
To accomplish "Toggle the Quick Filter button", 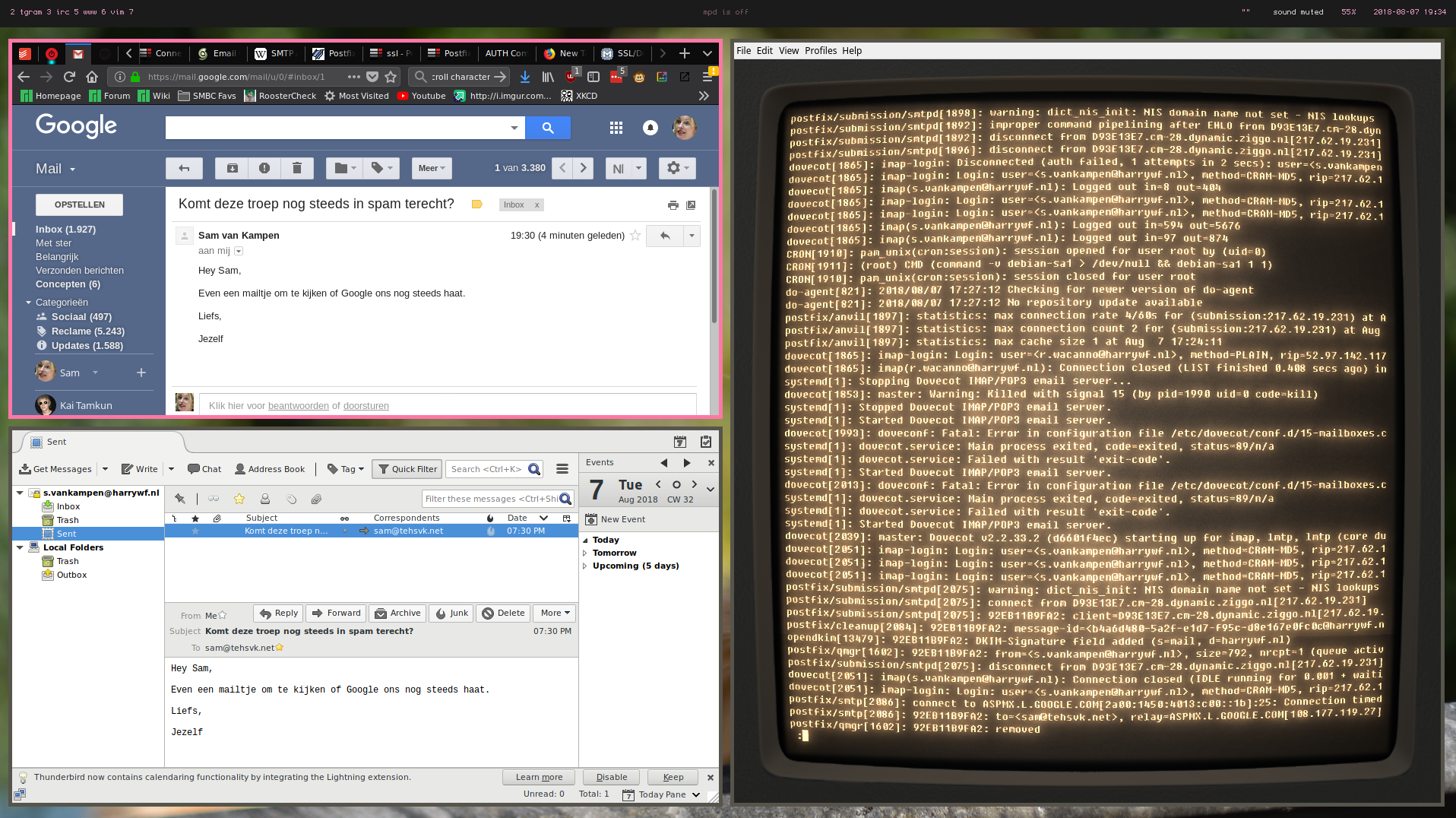I will (408, 469).
